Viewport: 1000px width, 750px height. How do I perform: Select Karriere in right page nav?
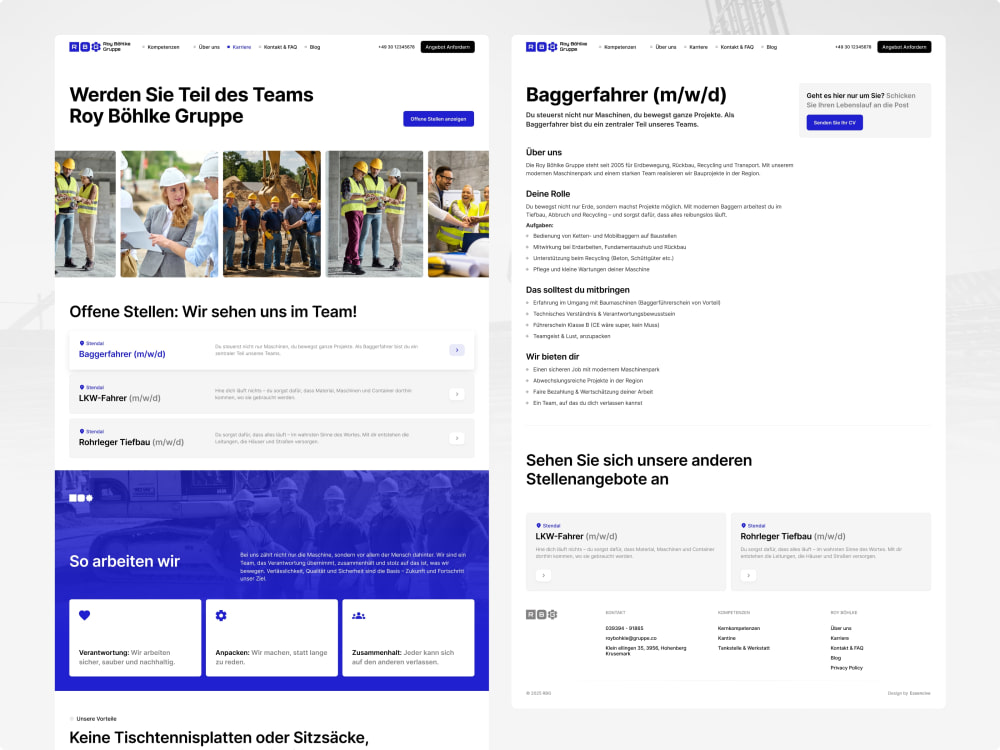coord(698,47)
